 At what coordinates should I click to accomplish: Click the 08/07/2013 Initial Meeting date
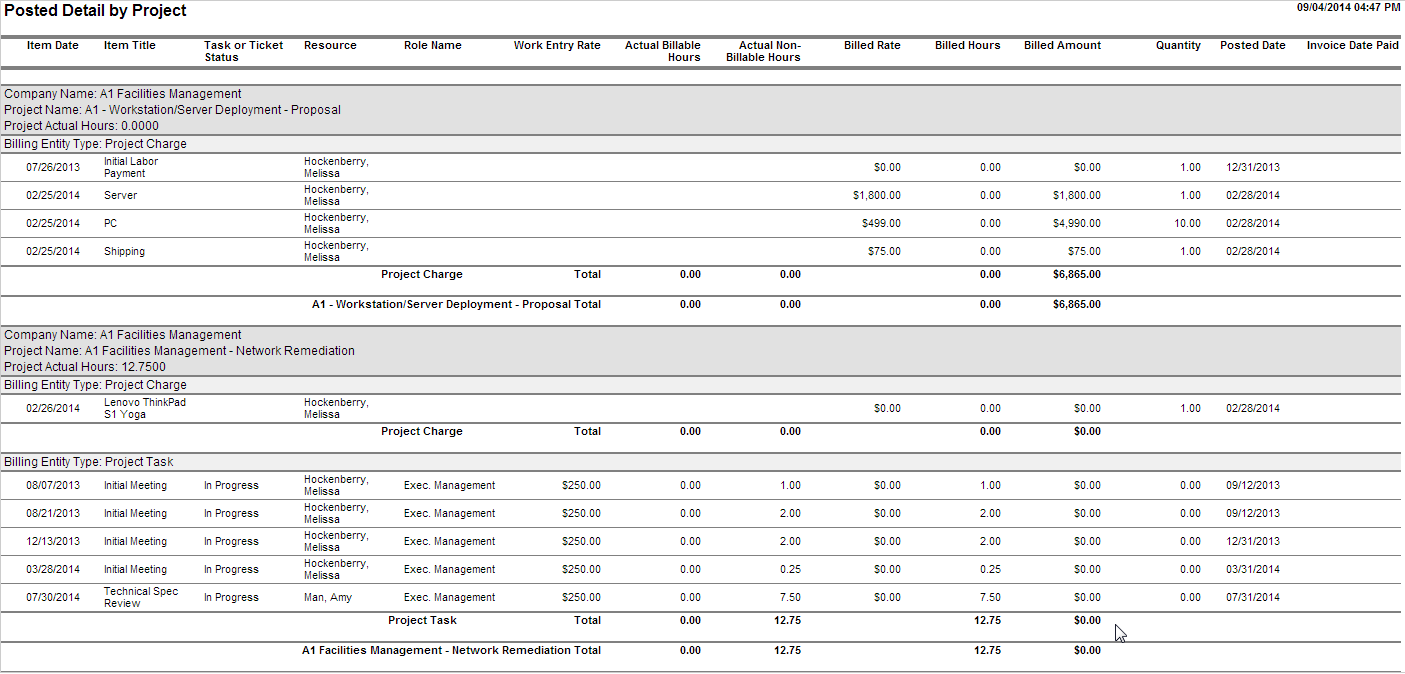tap(53, 485)
